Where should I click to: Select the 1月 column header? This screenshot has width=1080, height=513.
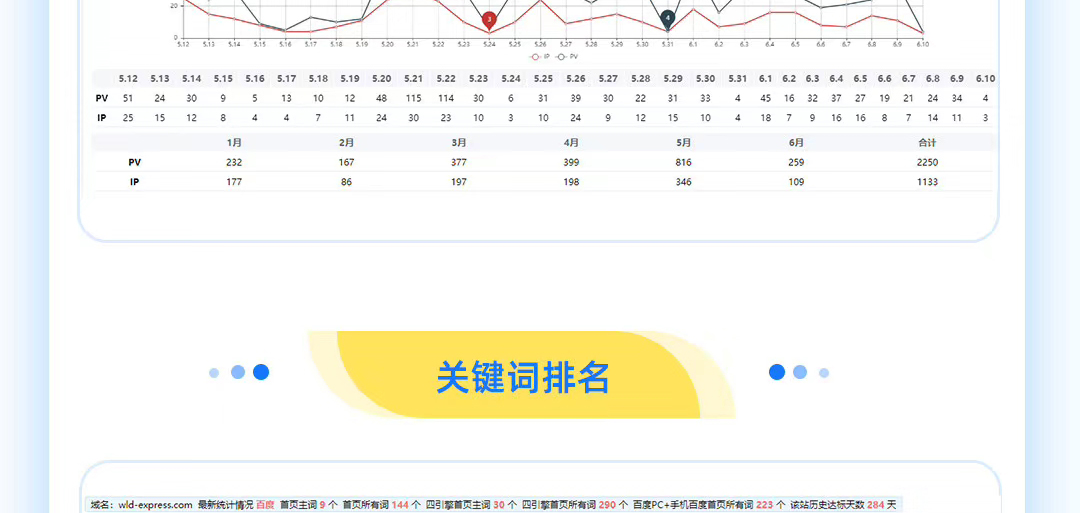click(x=234, y=143)
